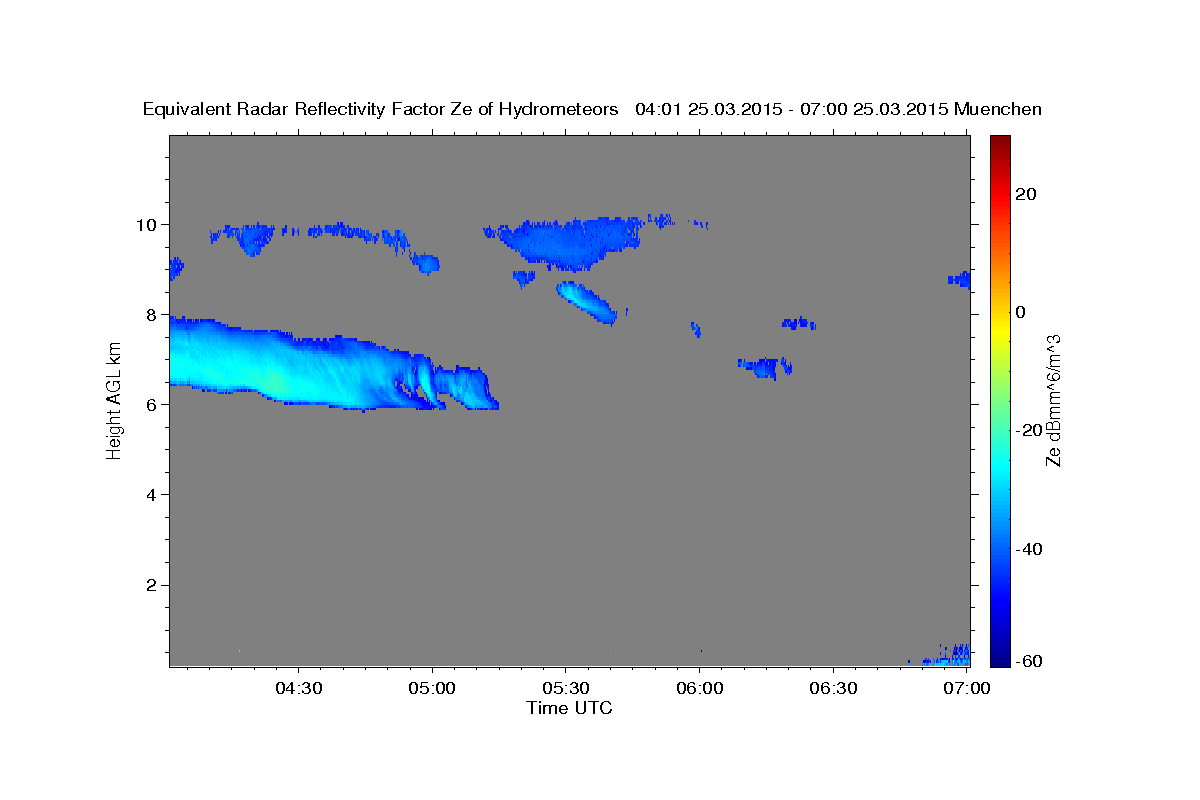Click the small bright echo streak near 8 km at 05:35
Screen dimensions: 1200x800
(587, 303)
